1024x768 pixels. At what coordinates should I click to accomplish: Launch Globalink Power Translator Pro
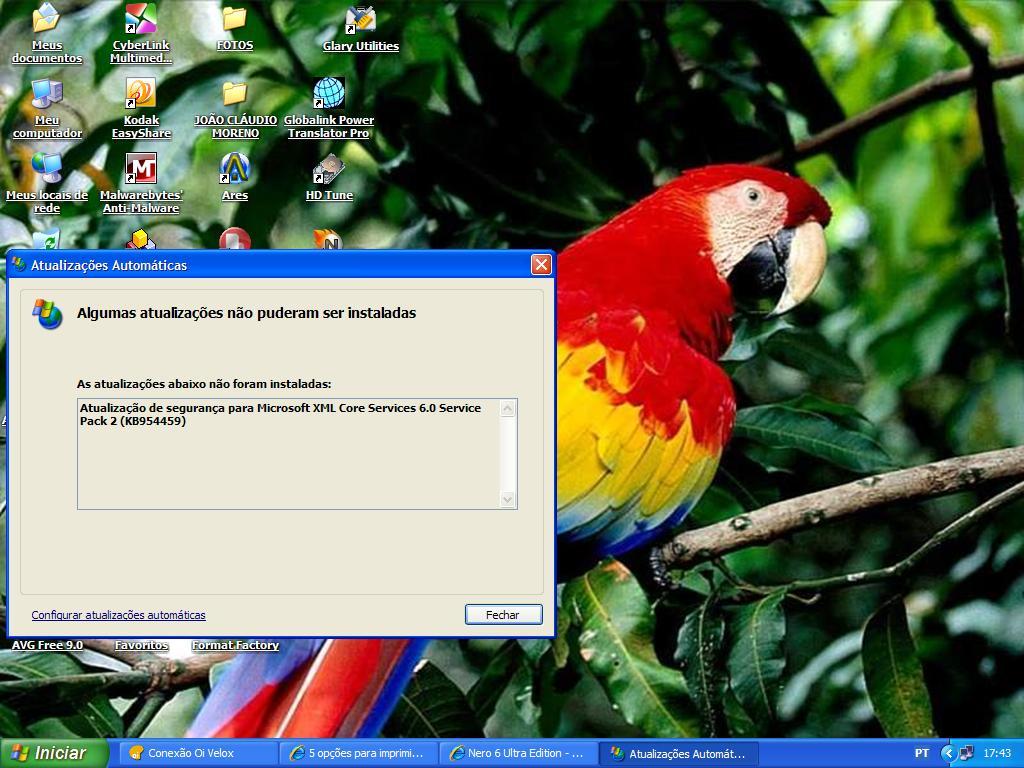[x=329, y=108]
